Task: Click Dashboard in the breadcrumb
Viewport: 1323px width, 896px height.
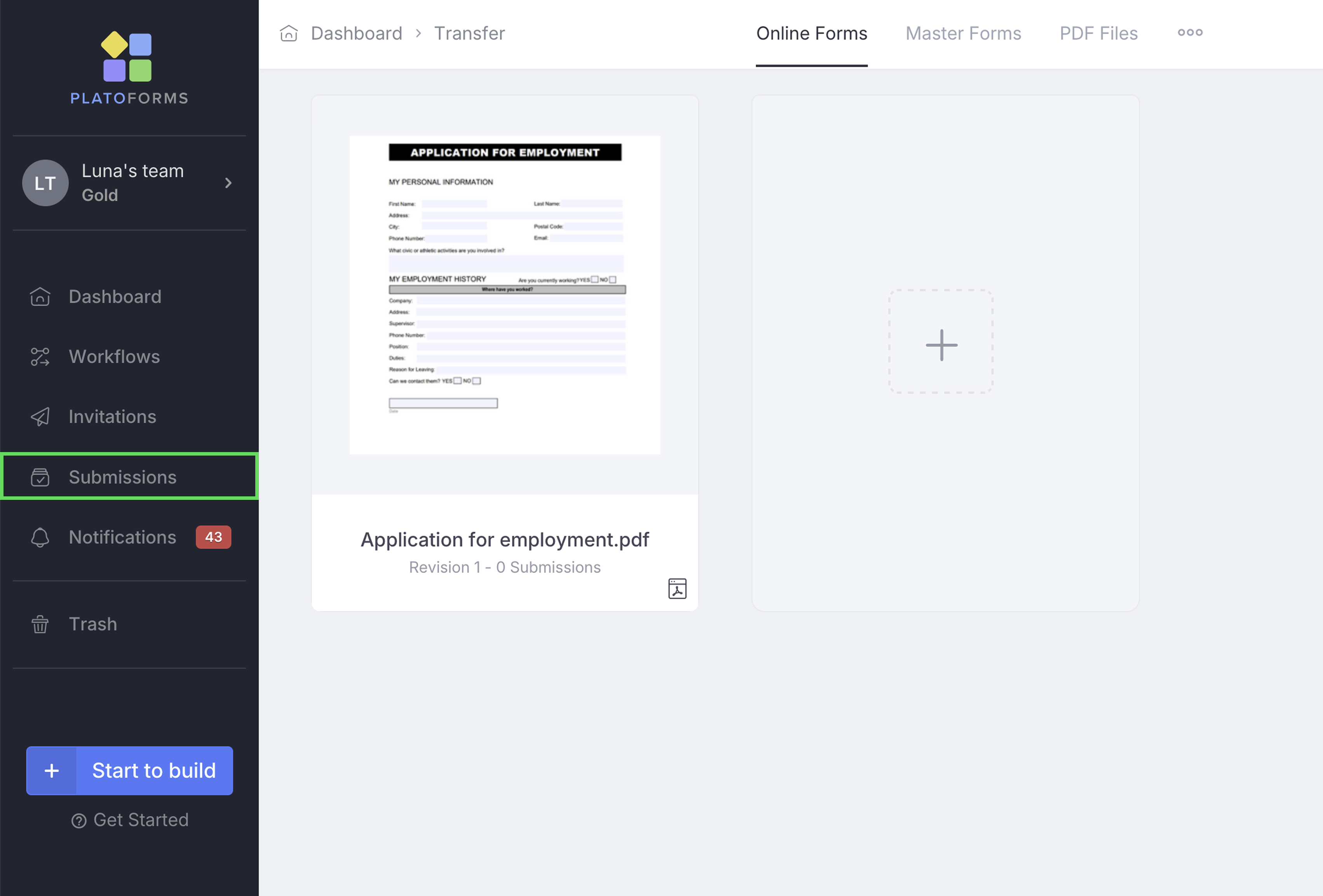Action: (356, 33)
